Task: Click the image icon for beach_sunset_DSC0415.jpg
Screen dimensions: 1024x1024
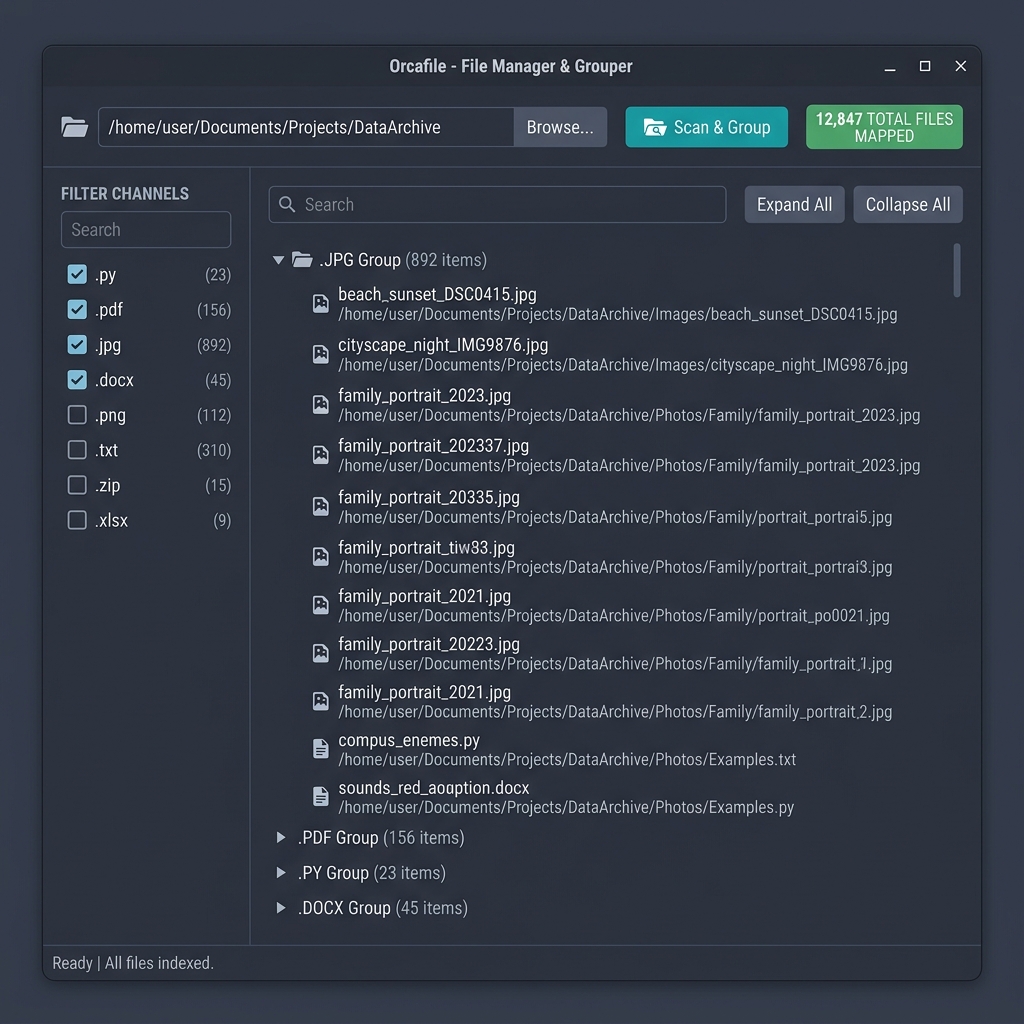Action: point(321,304)
